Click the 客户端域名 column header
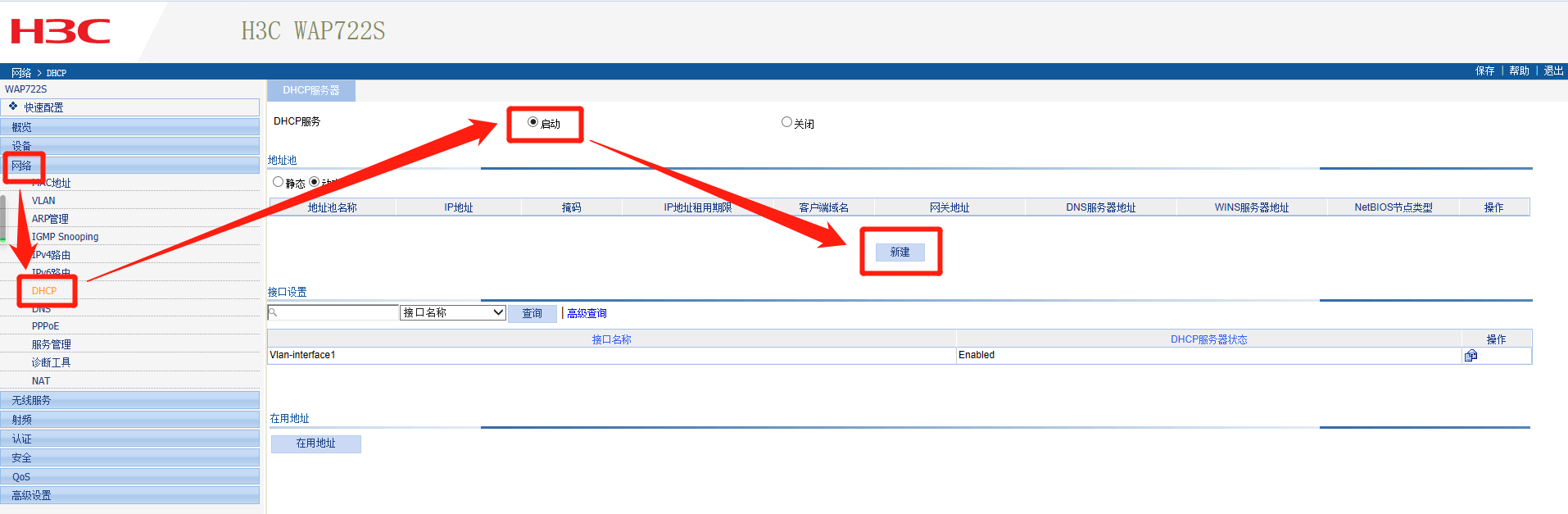1568x514 pixels. [824, 207]
